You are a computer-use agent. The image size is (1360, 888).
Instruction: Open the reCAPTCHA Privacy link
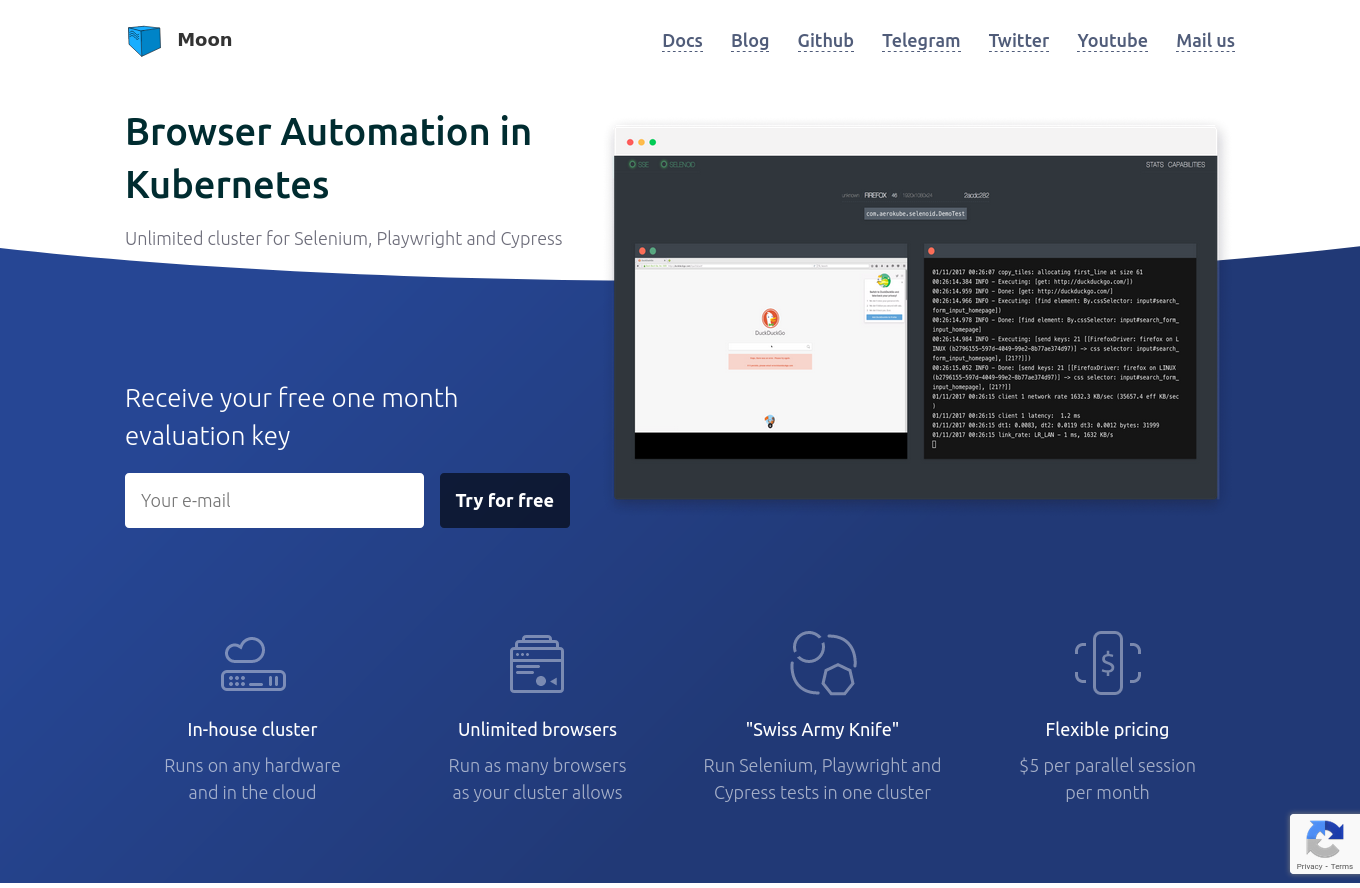1309,866
